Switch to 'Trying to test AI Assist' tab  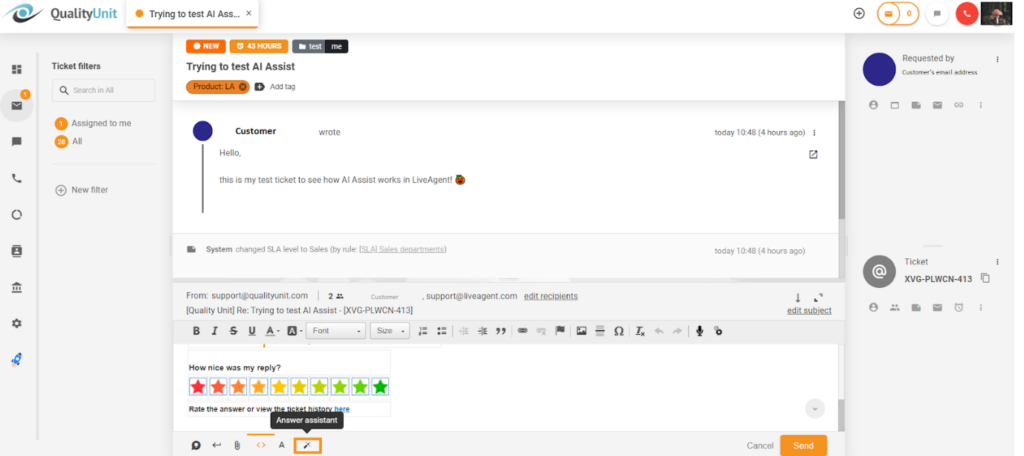(194, 14)
